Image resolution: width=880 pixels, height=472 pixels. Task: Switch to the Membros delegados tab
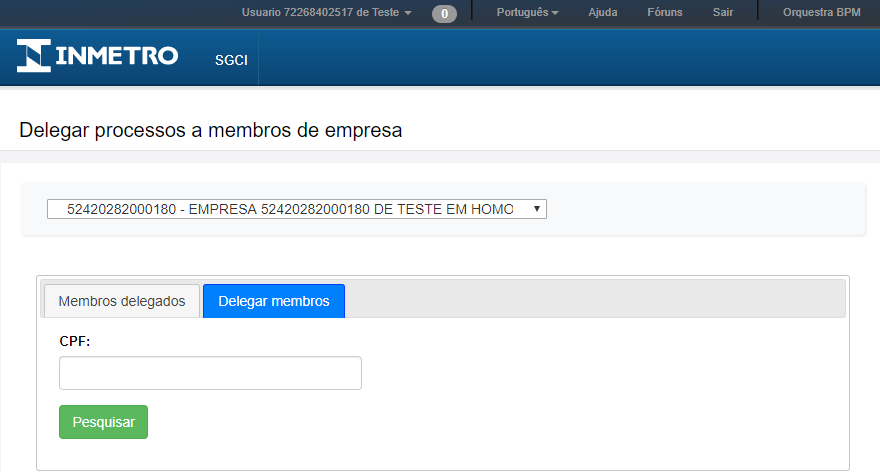[x=121, y=301]
